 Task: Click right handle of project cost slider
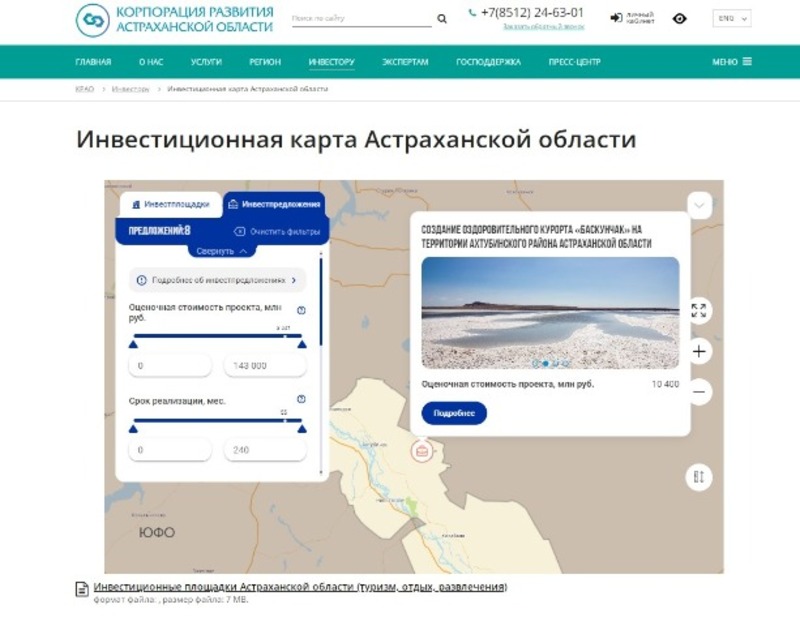click(302, 345)
